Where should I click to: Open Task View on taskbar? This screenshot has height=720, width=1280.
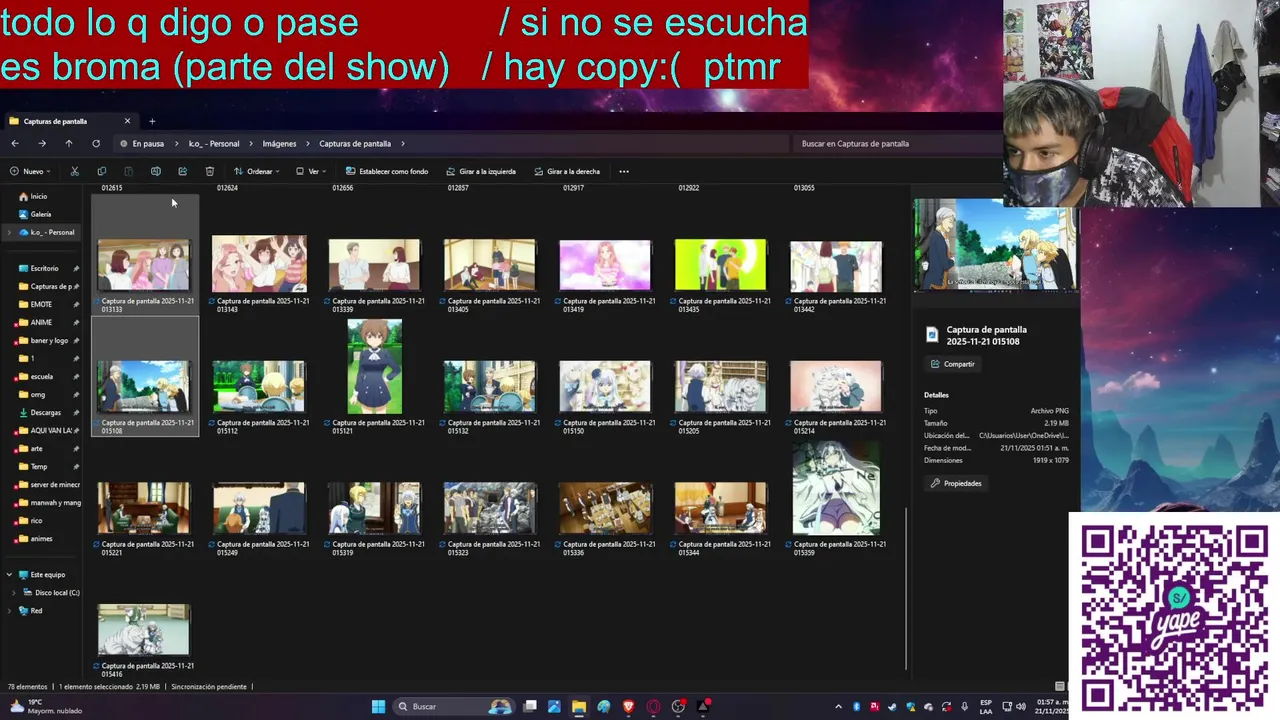[x=530, y=706]
